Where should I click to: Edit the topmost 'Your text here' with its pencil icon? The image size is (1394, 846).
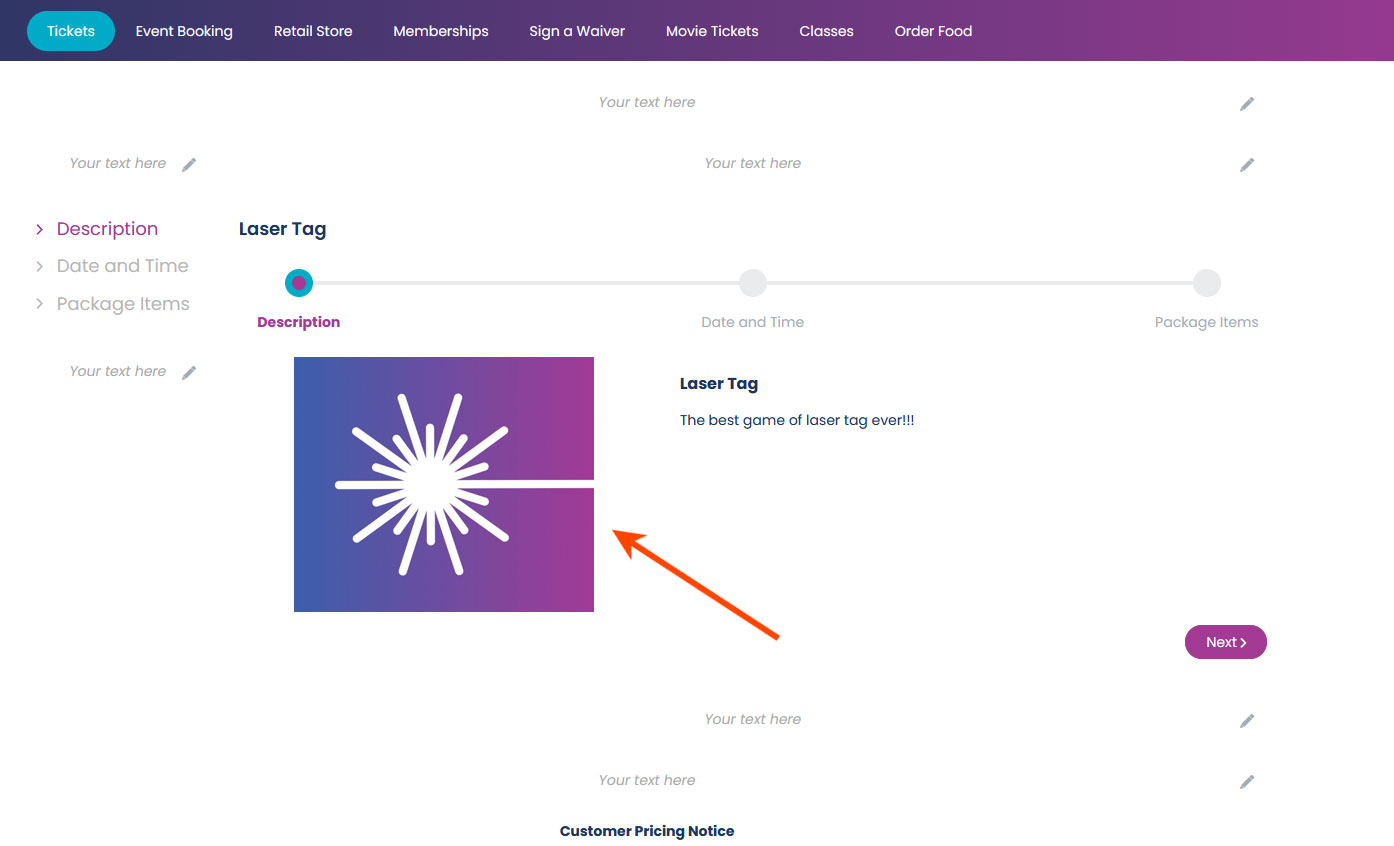[1247, 103]
